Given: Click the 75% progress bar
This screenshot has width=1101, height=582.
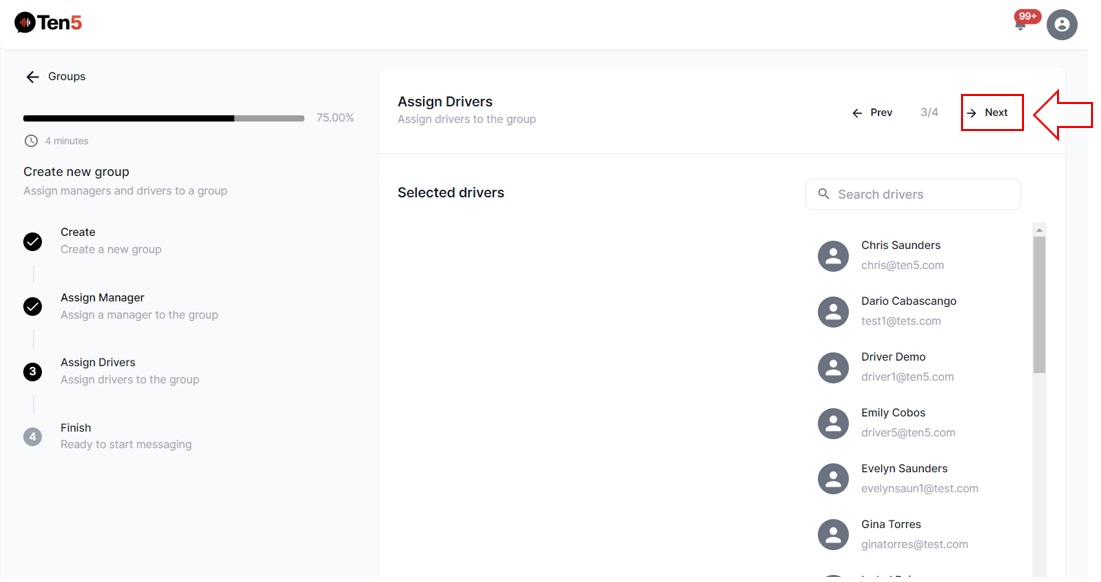Looking at the screenshot, I should pyautogui.click(x=163, y=118).
